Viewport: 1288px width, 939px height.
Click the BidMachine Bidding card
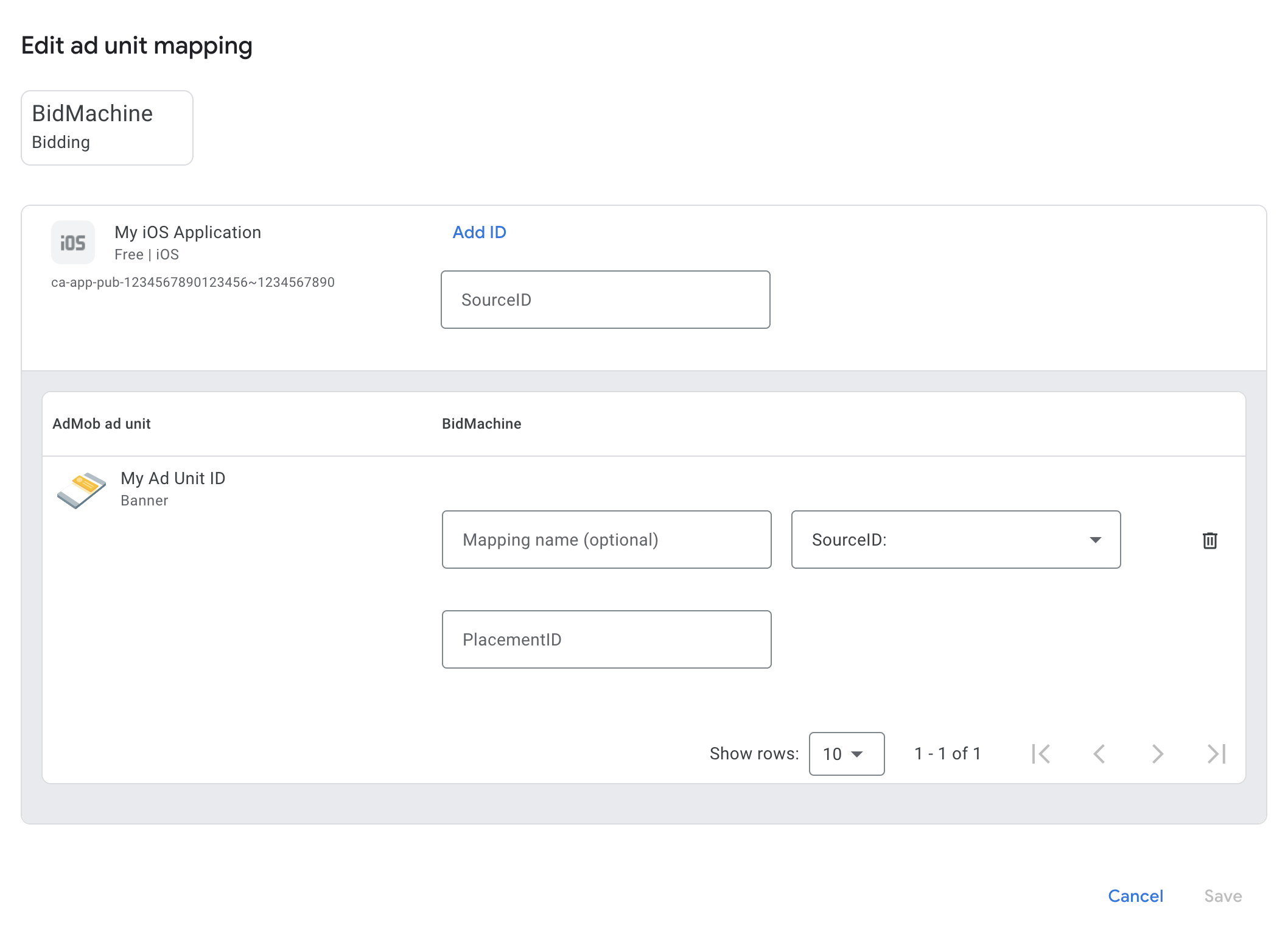click(107, 128)
